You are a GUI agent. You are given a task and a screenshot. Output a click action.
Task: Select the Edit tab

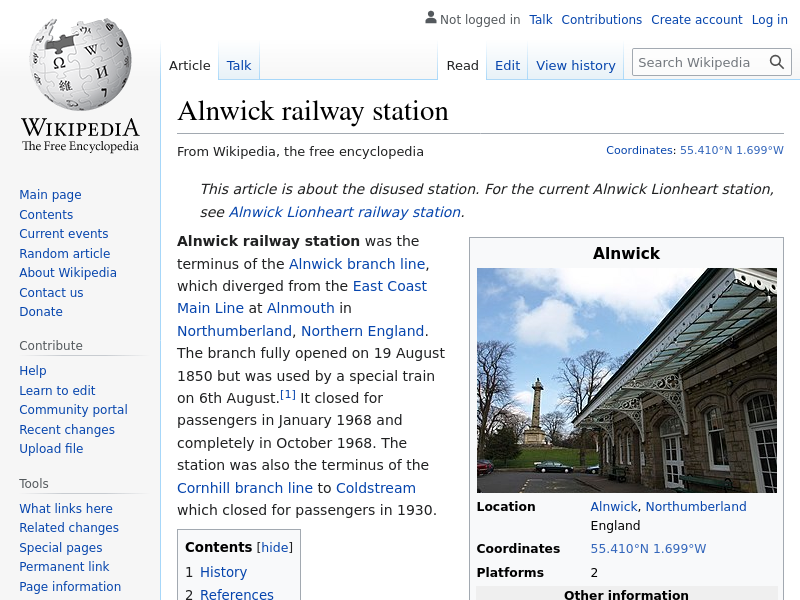(x=507, y=65)
